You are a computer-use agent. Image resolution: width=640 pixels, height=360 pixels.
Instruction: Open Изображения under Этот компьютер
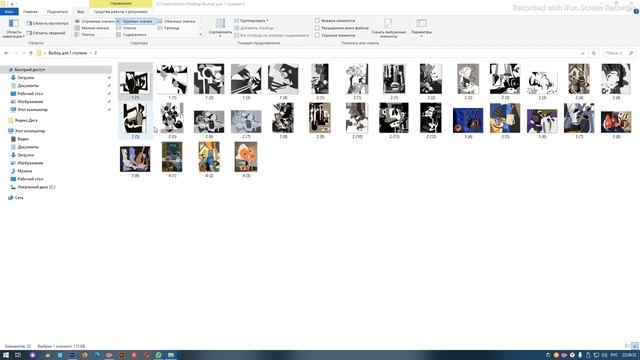tap(27, 163)
